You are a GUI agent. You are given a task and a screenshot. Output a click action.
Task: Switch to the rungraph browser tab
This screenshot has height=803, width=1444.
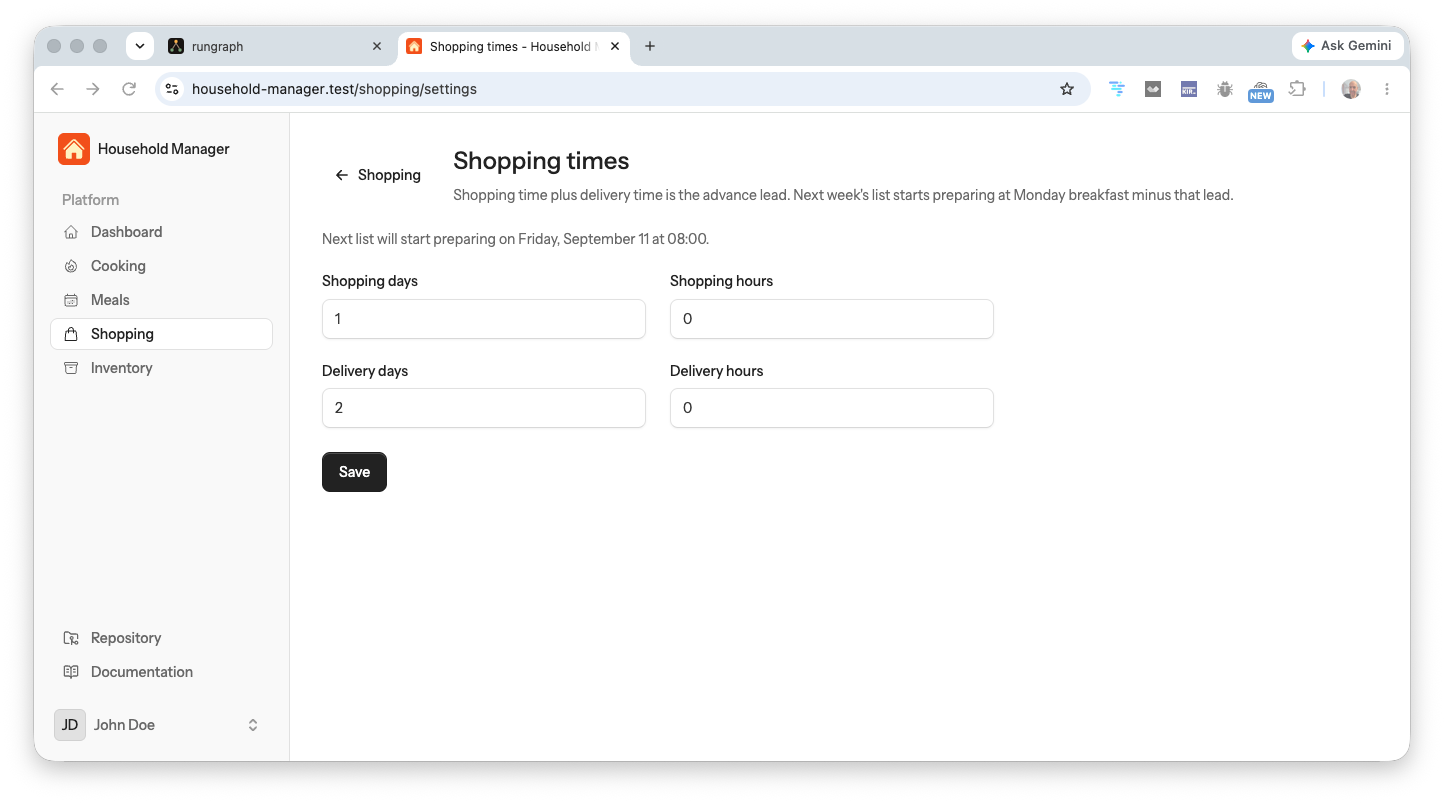coord(275,46)
